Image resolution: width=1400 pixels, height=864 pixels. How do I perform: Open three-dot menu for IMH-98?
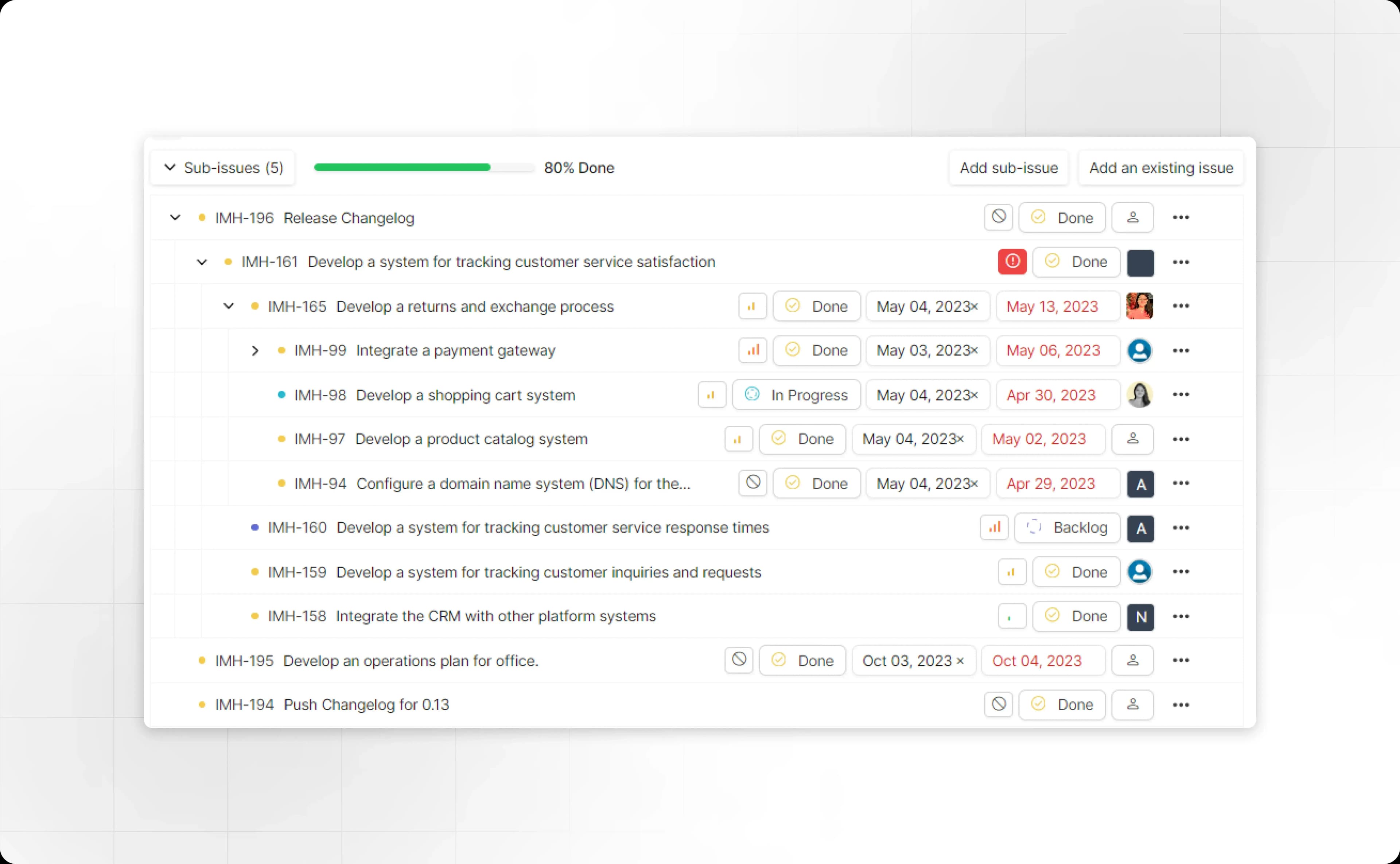pyautogui.click(x=1181, y=395)
